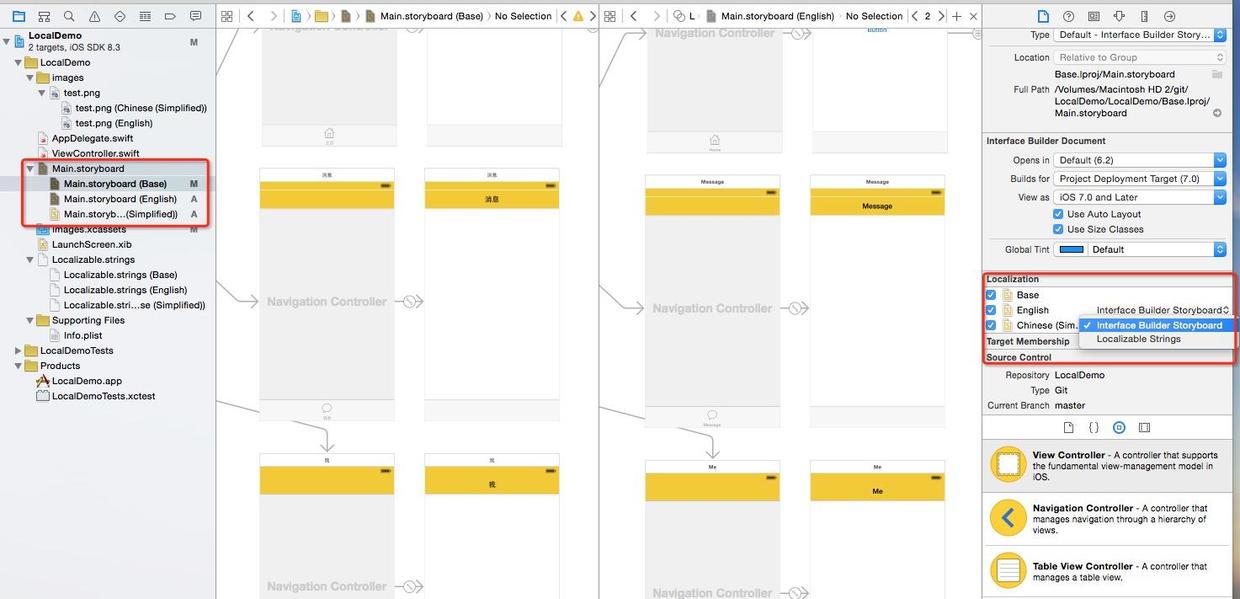Open the Code Snippet library braces icon
Viewport: 1240px width, 599px height.
coord(1093,427)
